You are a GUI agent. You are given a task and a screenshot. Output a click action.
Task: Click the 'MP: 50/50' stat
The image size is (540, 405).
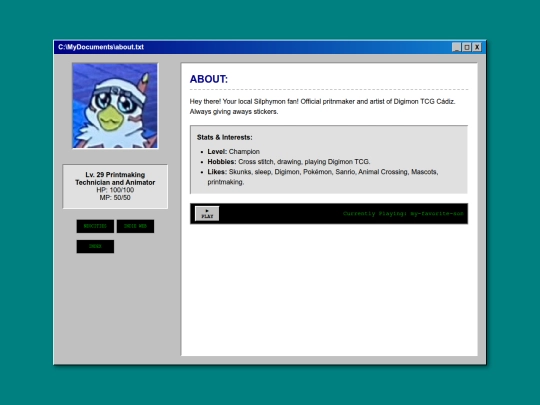[115, 198]
